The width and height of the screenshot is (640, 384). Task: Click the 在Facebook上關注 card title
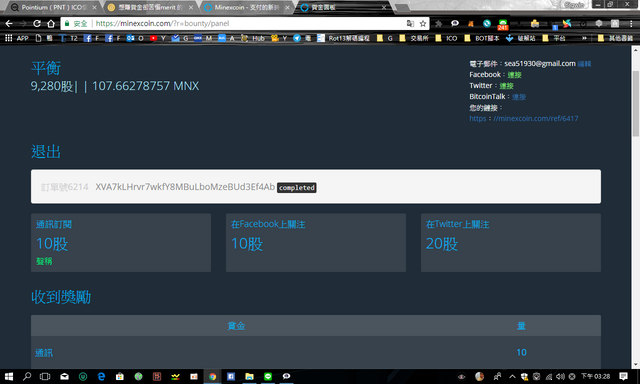coord(268,224)
